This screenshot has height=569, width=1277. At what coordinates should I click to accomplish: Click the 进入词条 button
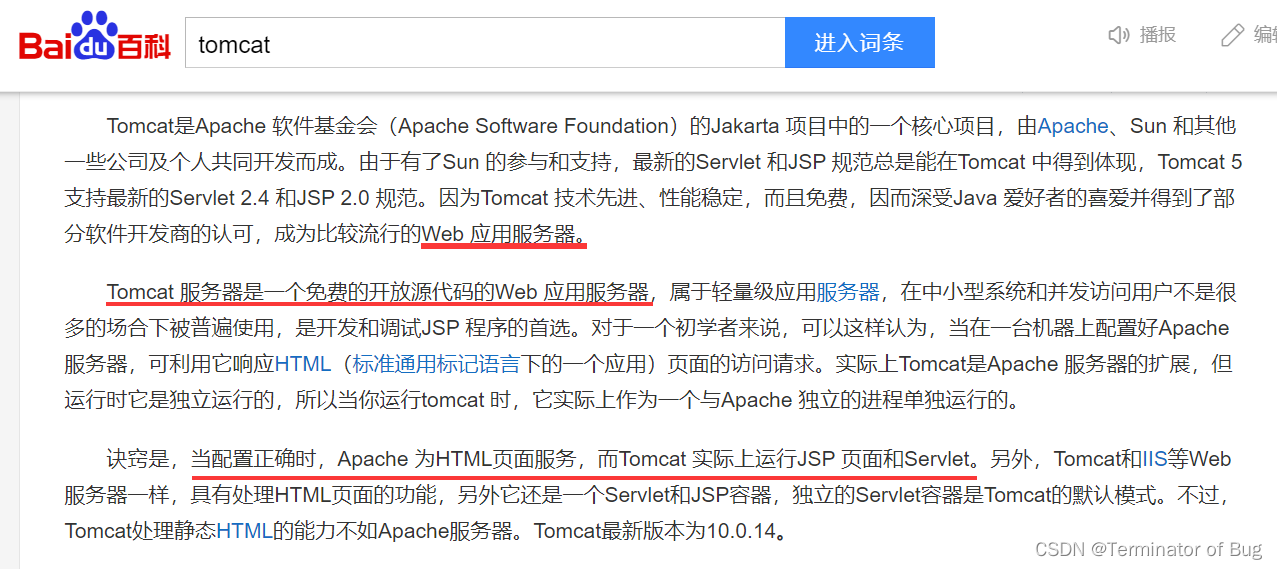pyautogui.click(x=859, y=43)
